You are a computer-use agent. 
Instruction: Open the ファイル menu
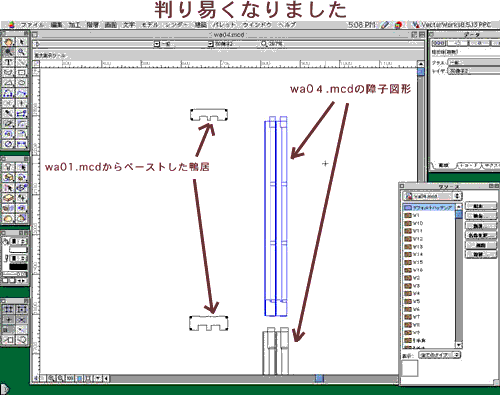click(32, 25)
